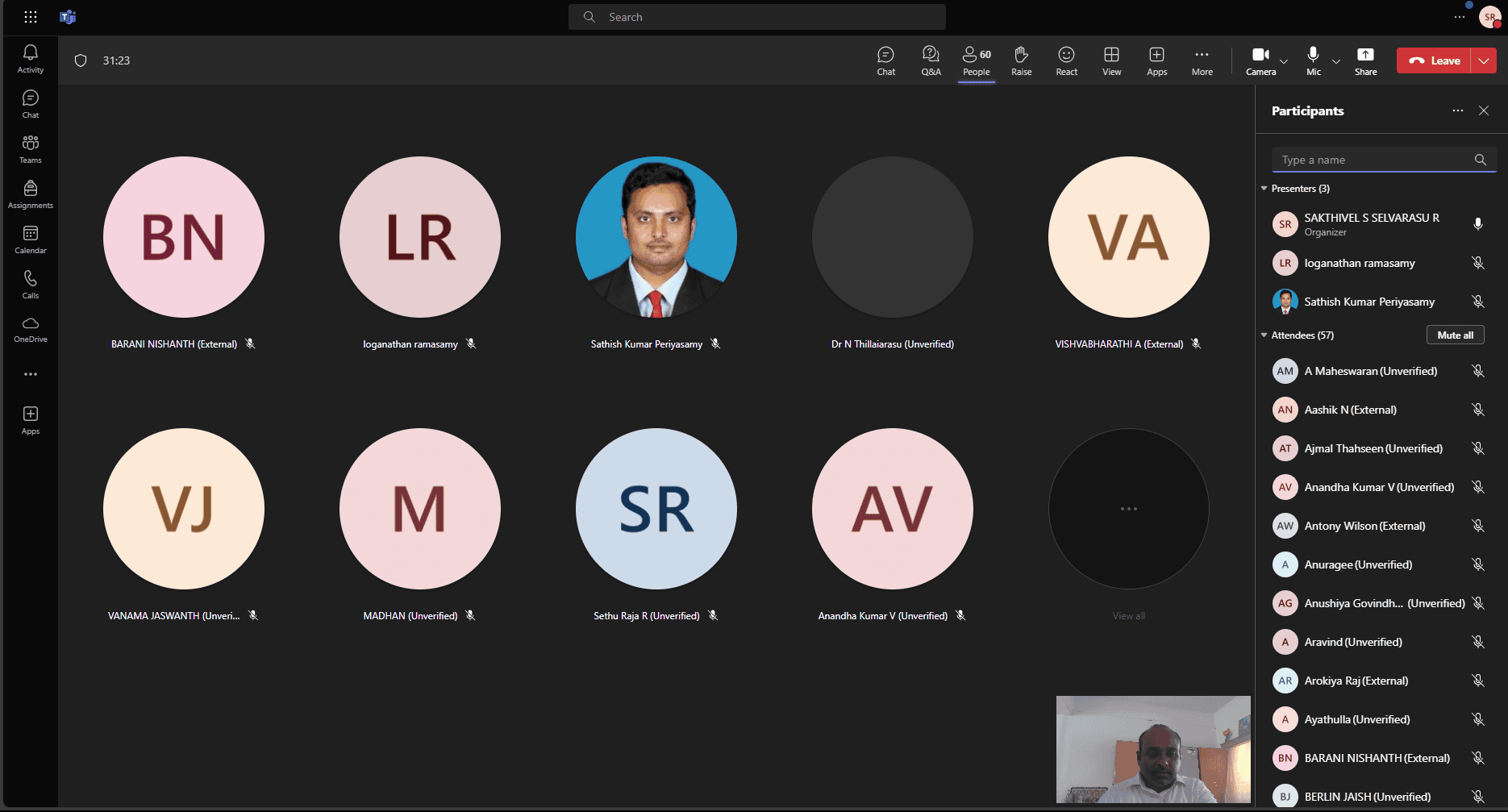Change the meeting View layout

[x=1111, y=60]
